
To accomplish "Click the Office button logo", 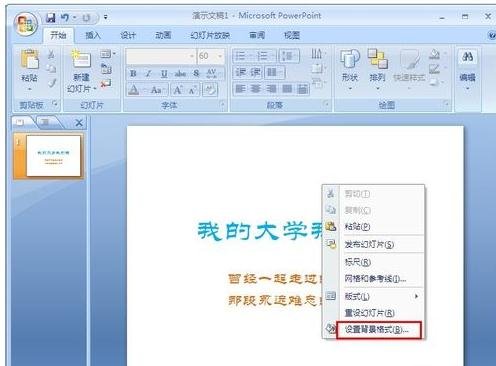I will (x=26, y=24).
